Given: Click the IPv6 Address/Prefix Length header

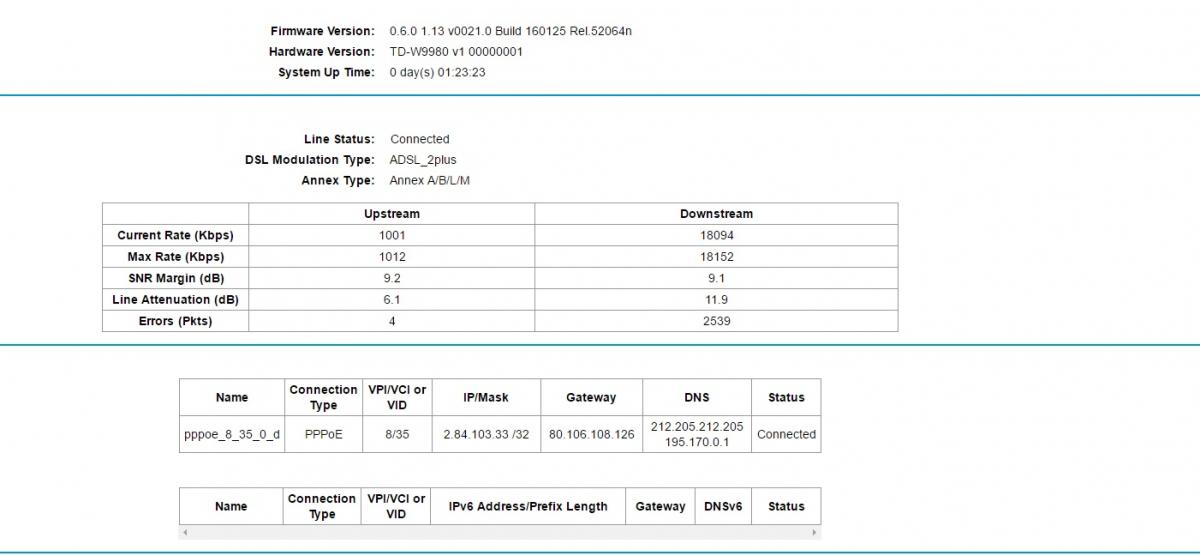Looking at the screenshot, I should click(520, 507).
